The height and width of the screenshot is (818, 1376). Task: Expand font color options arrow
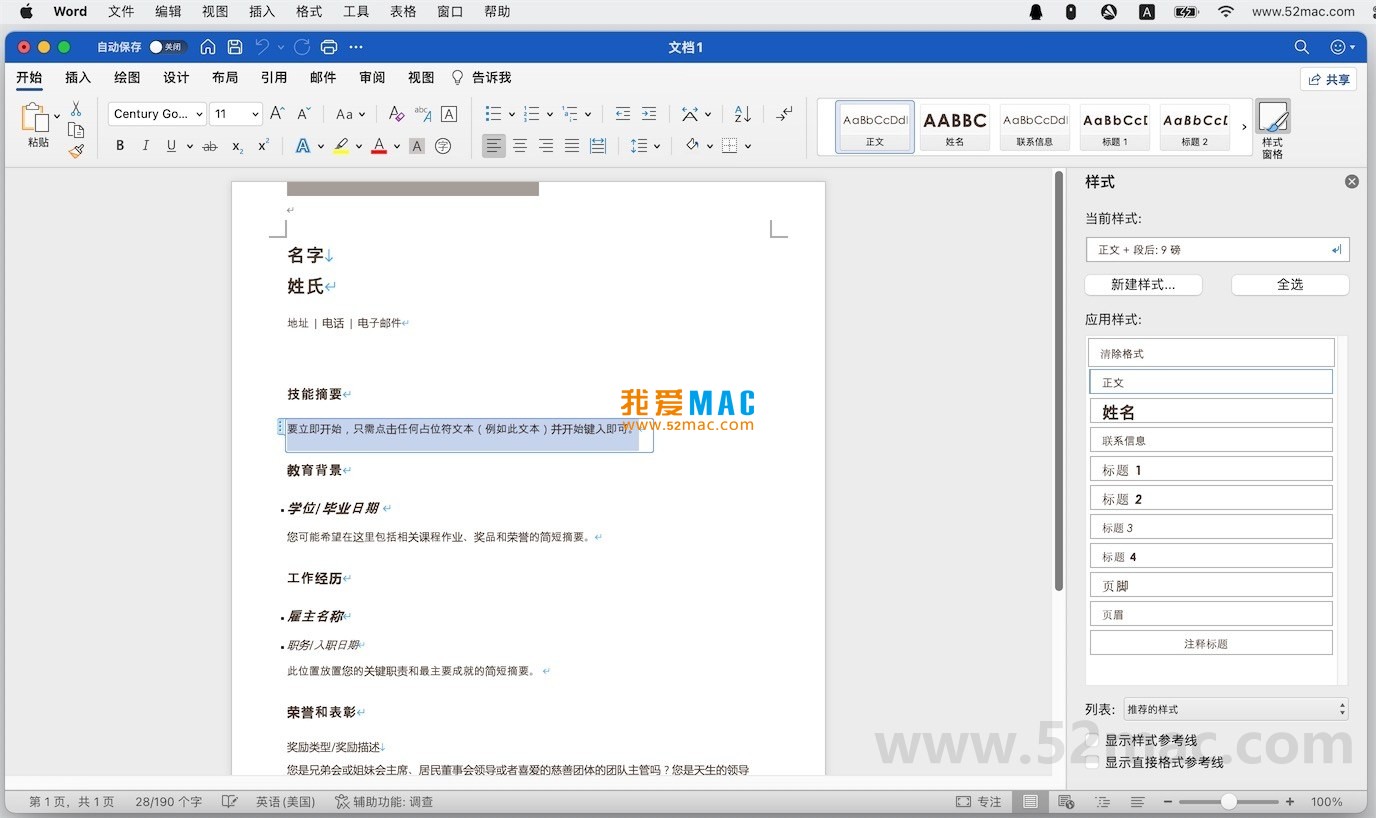coord(397,146)
